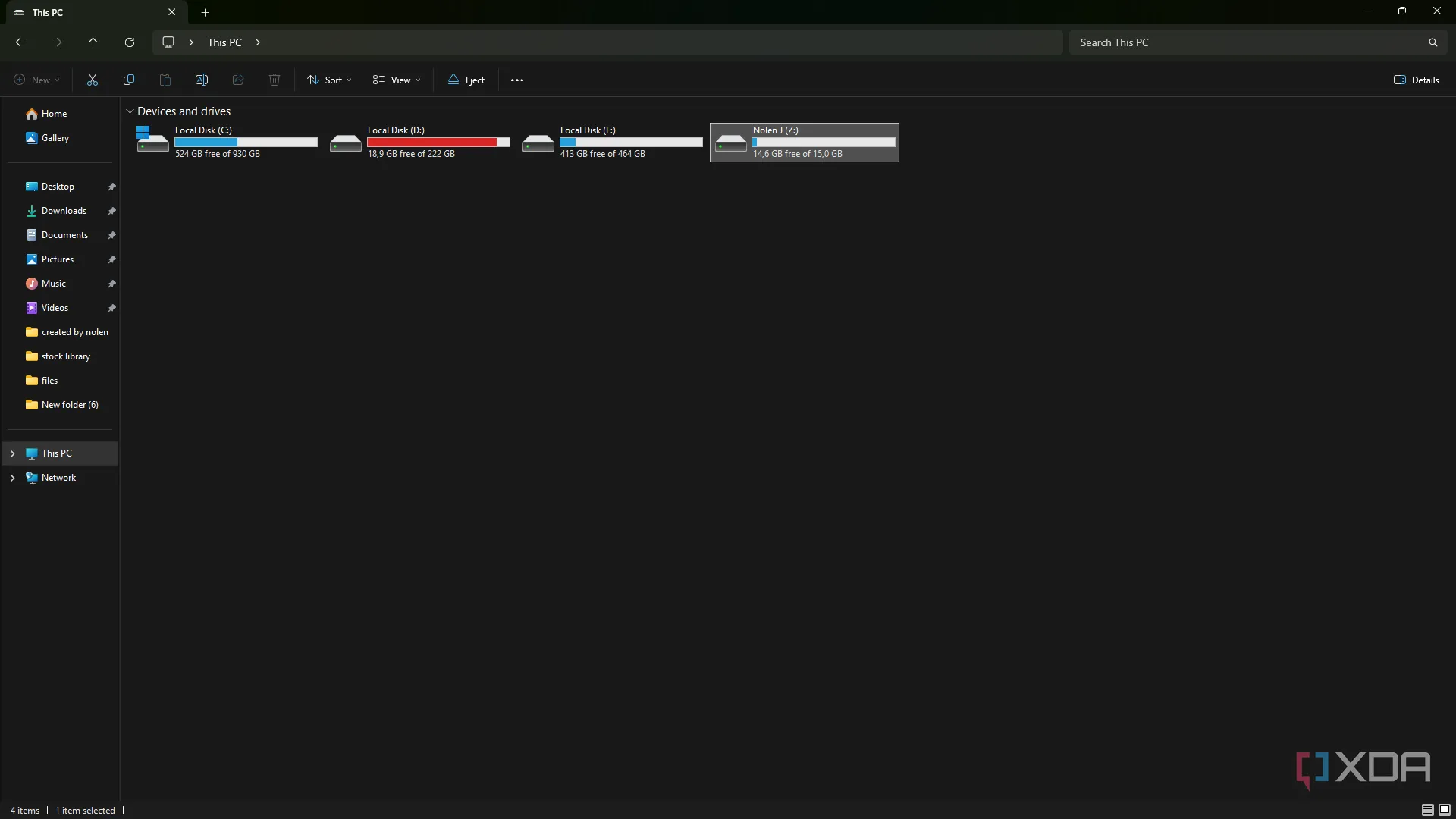
Task: Refresh the This PC view
Action: pyautogui.click(x=130, y=42)
